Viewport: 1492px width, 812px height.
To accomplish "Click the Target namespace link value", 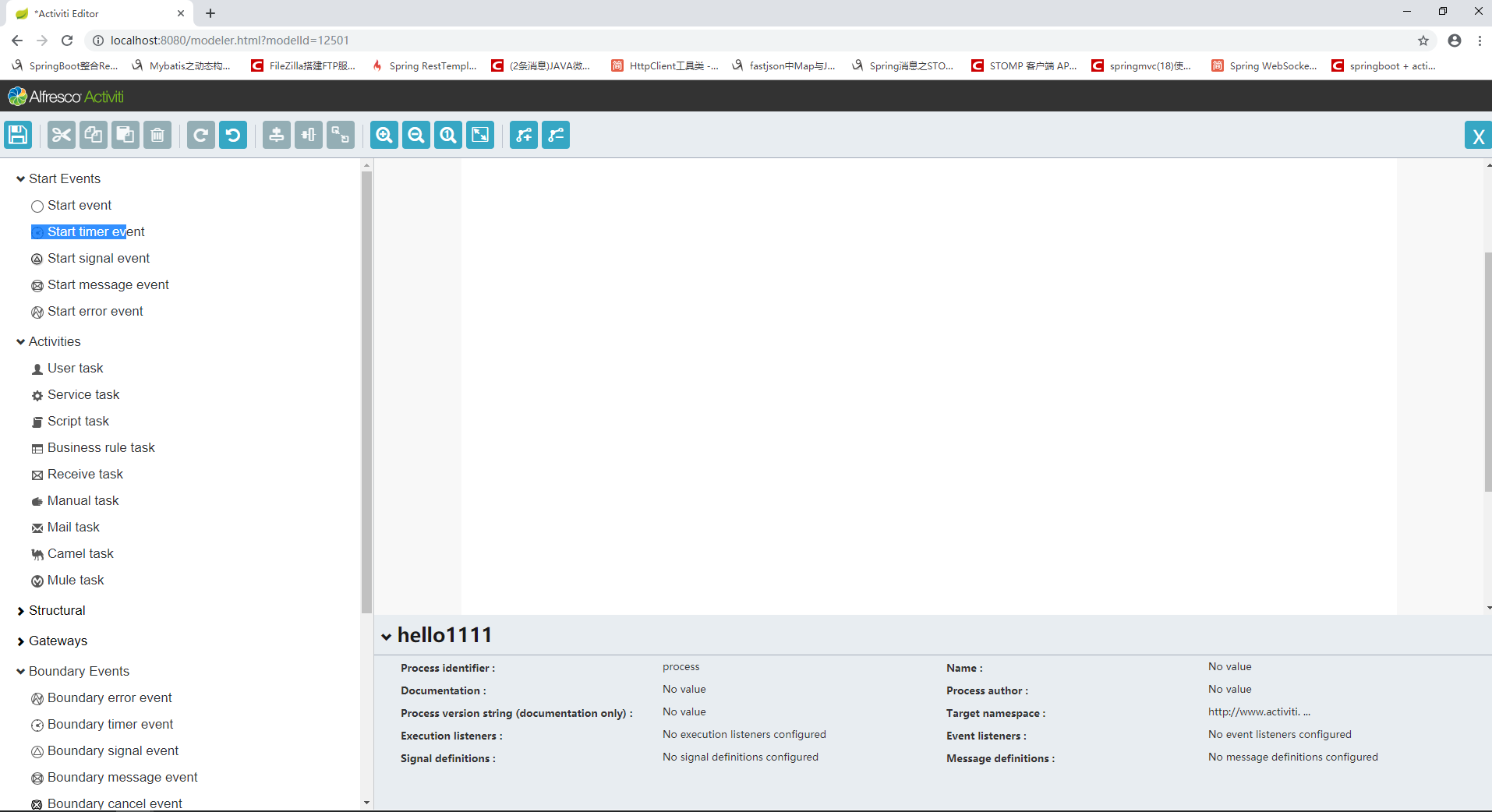I will click(1258, 711).
